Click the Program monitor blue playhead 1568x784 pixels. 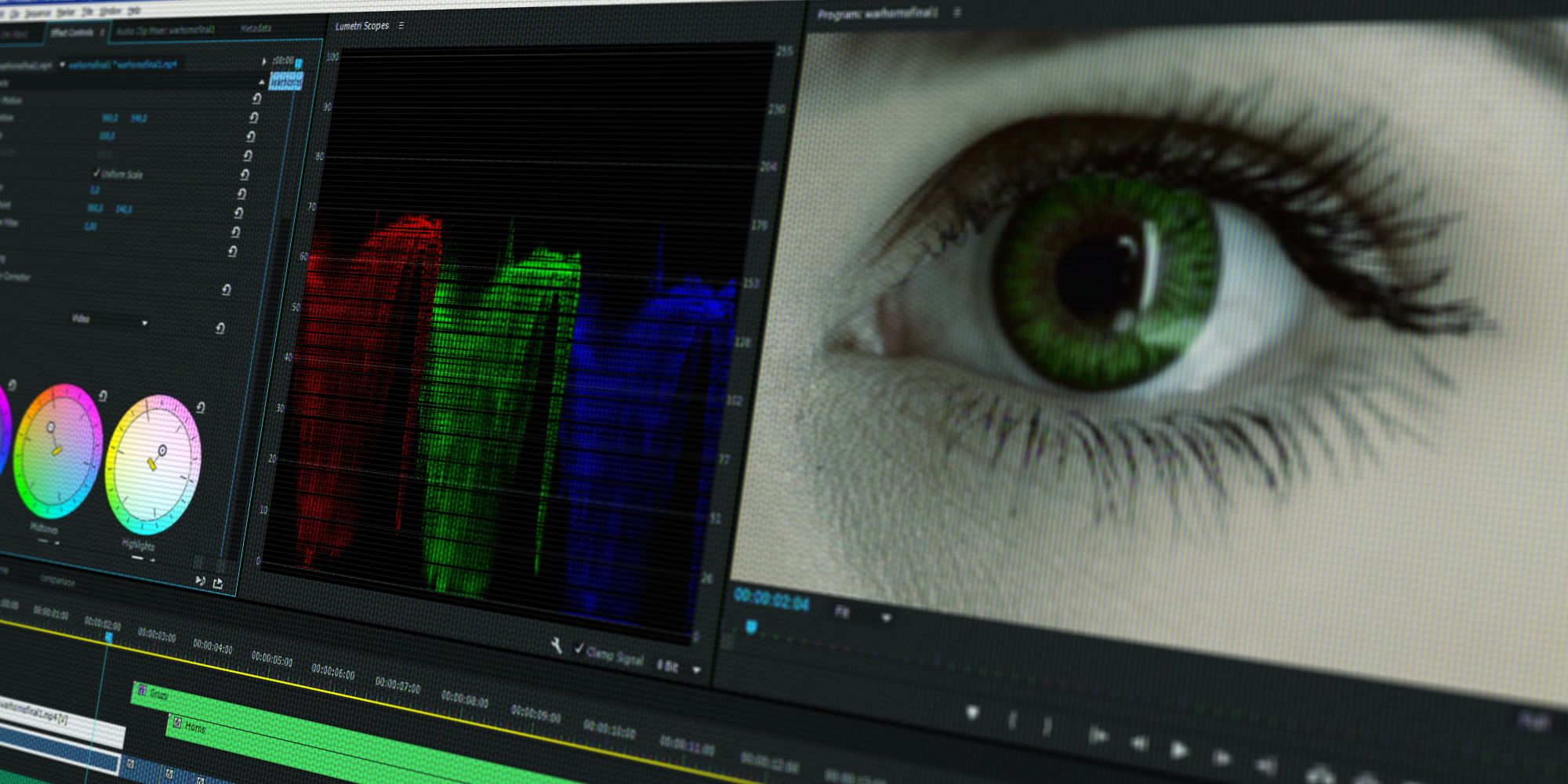pos(751,626)
